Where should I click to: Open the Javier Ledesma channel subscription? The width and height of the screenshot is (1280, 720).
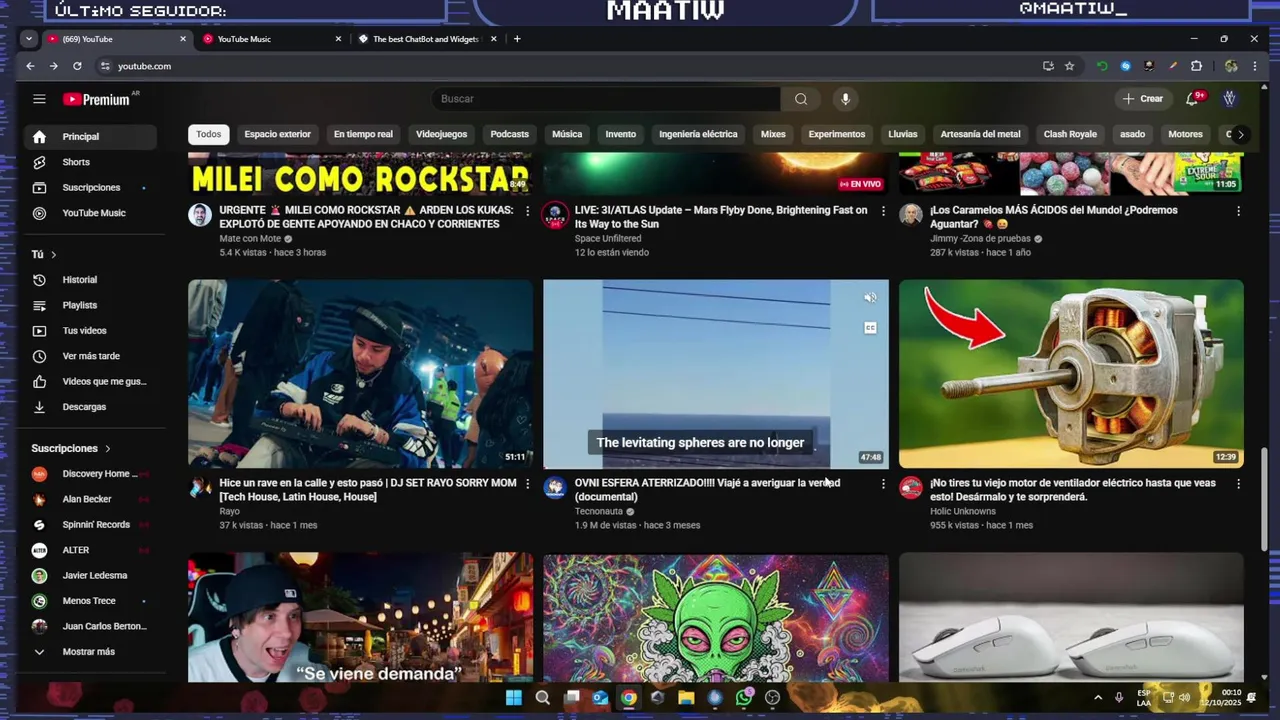click(x=91, y=576)
